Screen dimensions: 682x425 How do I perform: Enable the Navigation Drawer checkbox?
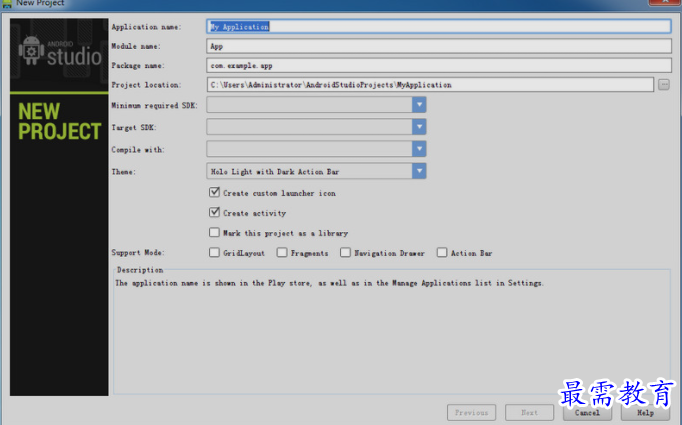click(345, 252)
